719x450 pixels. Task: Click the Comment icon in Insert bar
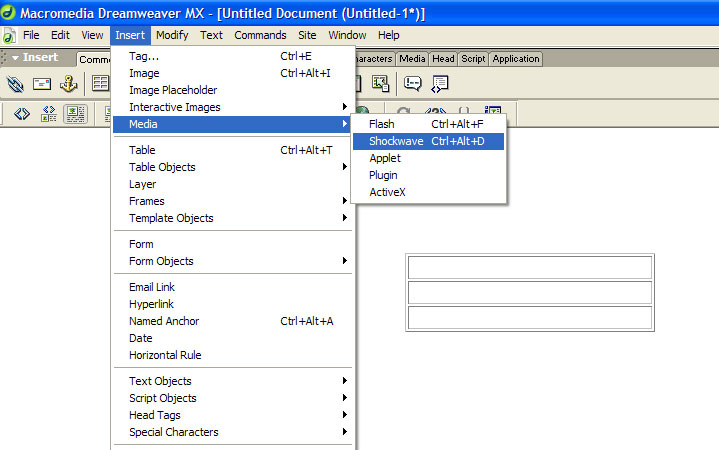tap(412, 84)
